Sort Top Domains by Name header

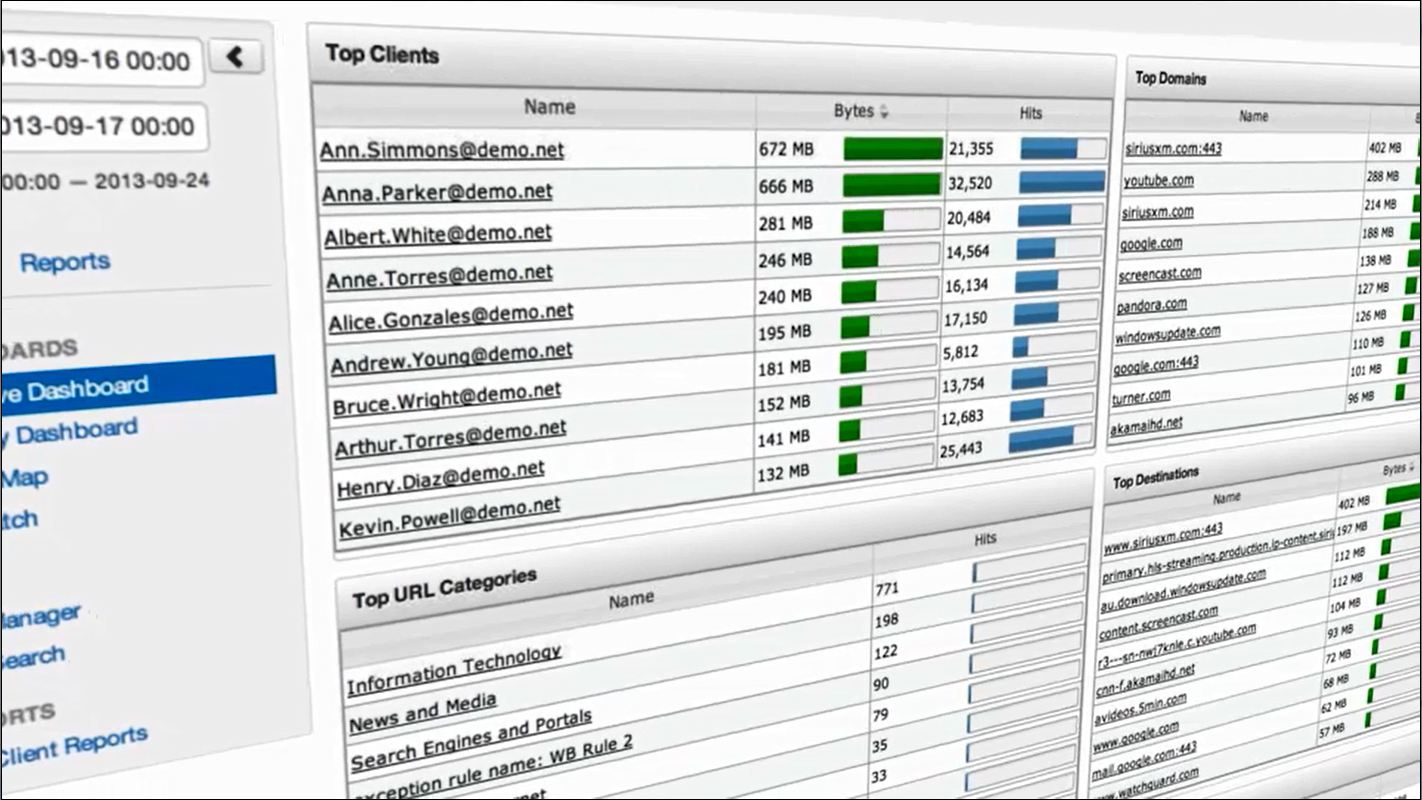click(x=1252, y=116)
